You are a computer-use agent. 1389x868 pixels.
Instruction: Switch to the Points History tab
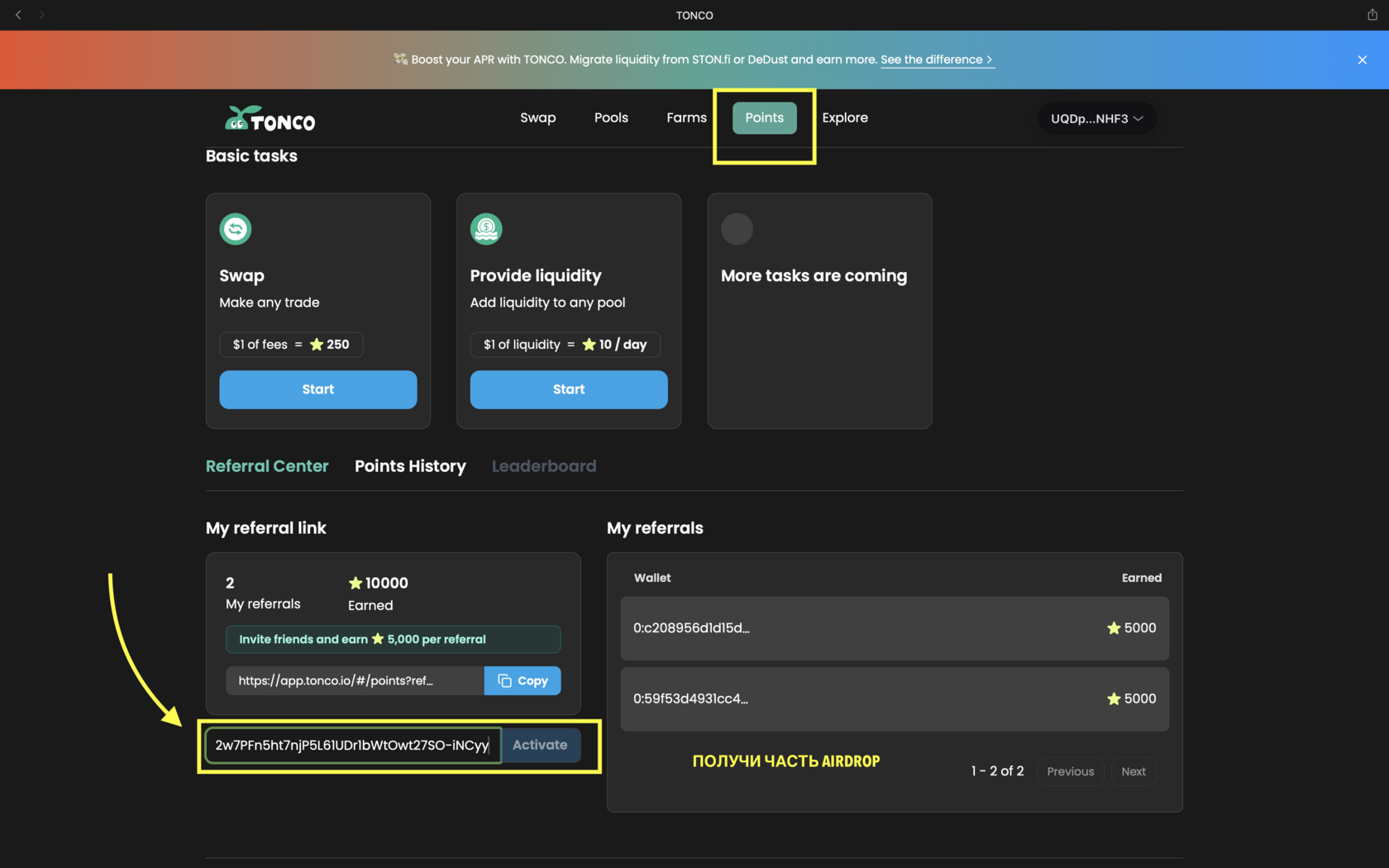(x=410, y=466)
